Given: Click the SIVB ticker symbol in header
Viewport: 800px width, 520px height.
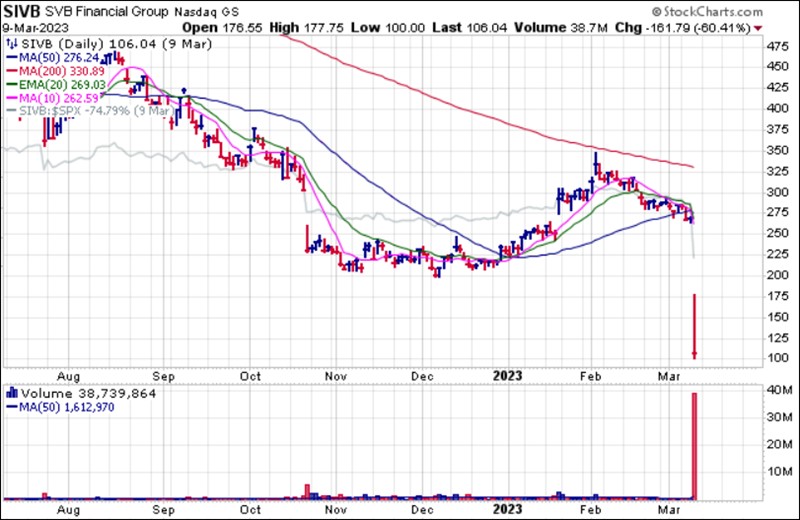Looking at the screenshot, I should pyautogui.click(x=22, y=11).
